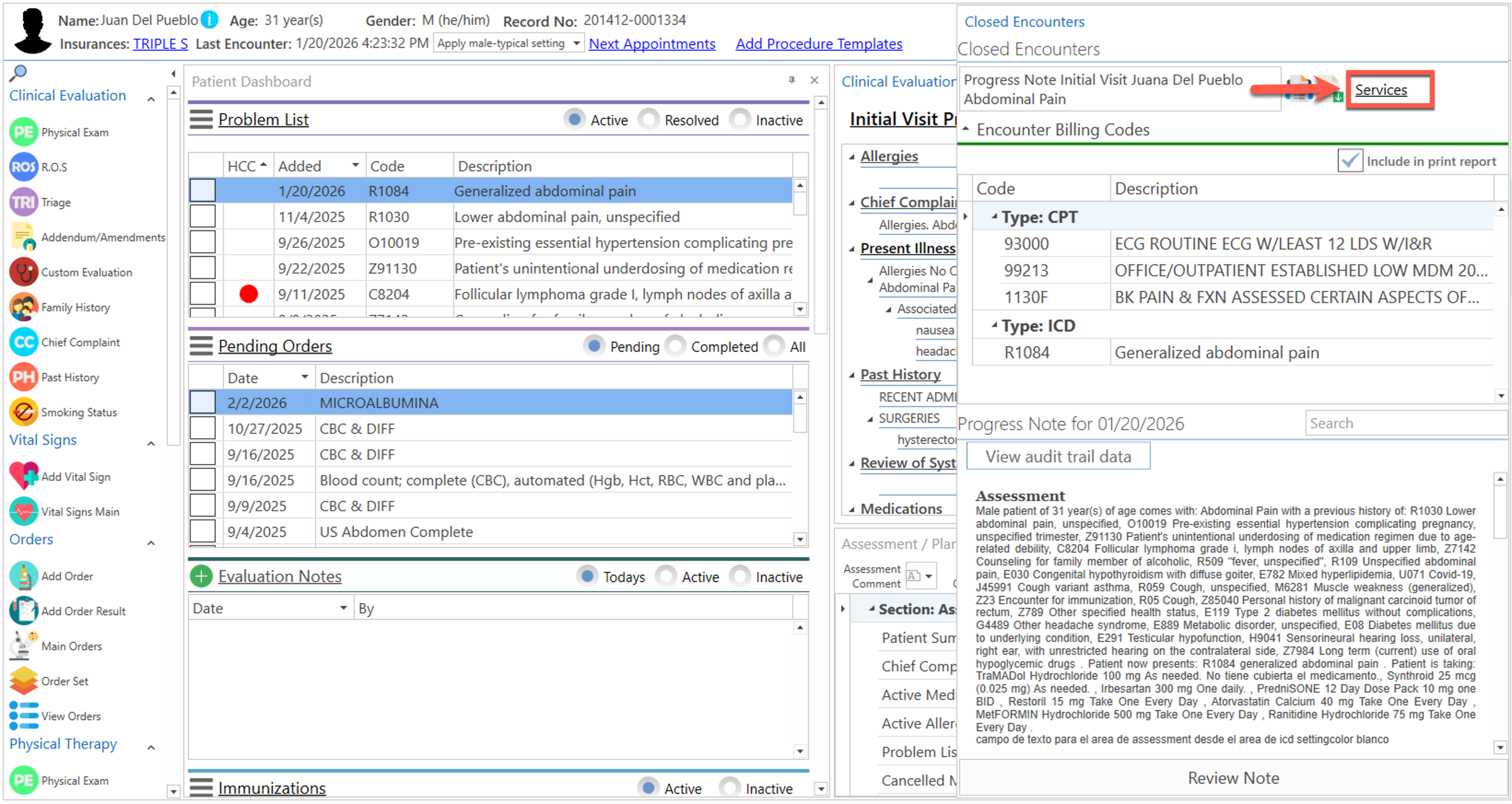Open the Triage icon
Screen dimensions: 1512x804
pos(23,202)
